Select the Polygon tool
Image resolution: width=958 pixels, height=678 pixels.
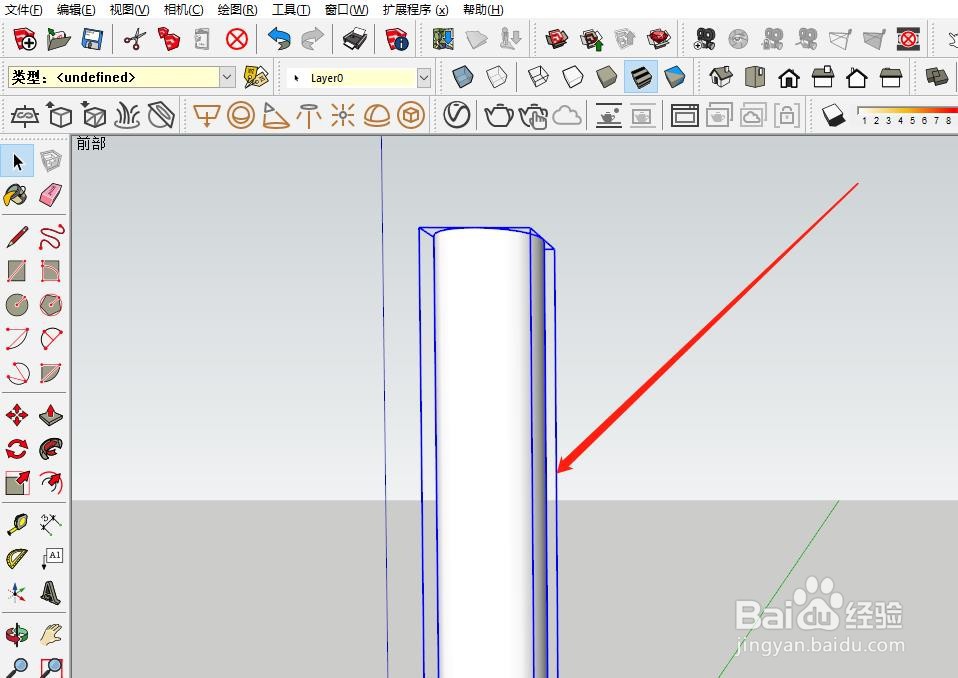tap(51, 304)
